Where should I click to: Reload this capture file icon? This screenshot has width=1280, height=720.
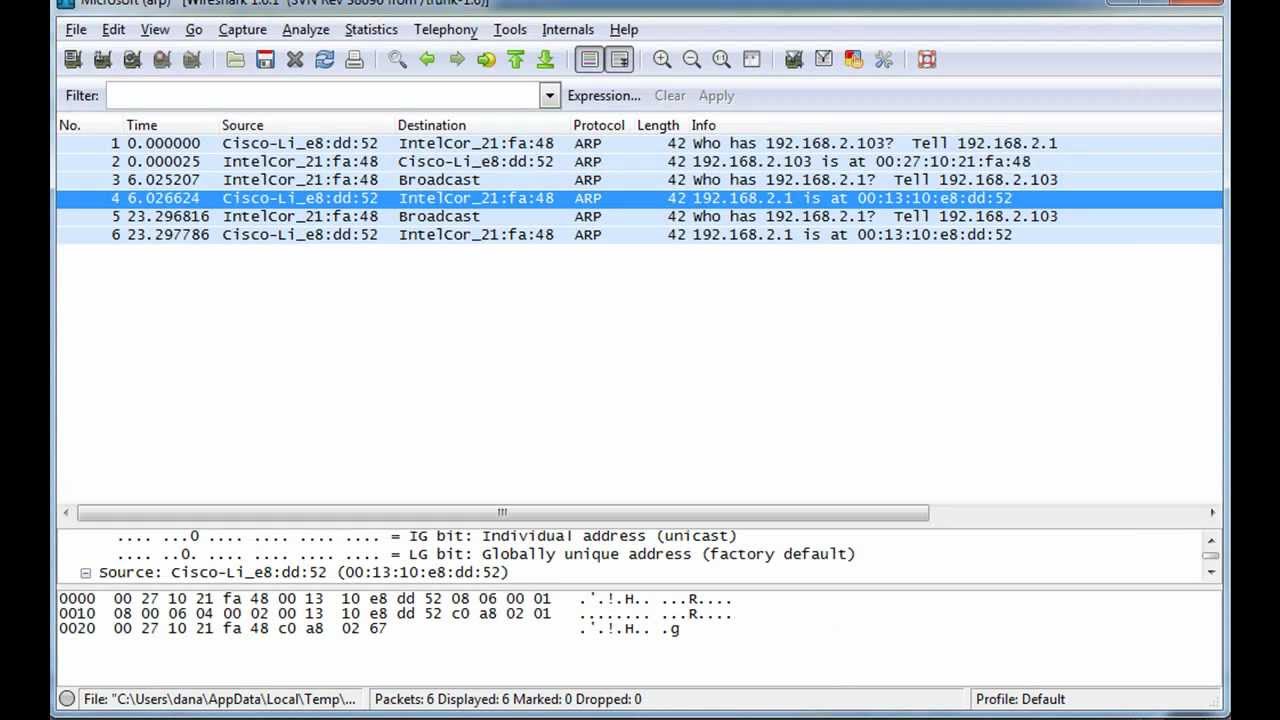pos(325,60)
